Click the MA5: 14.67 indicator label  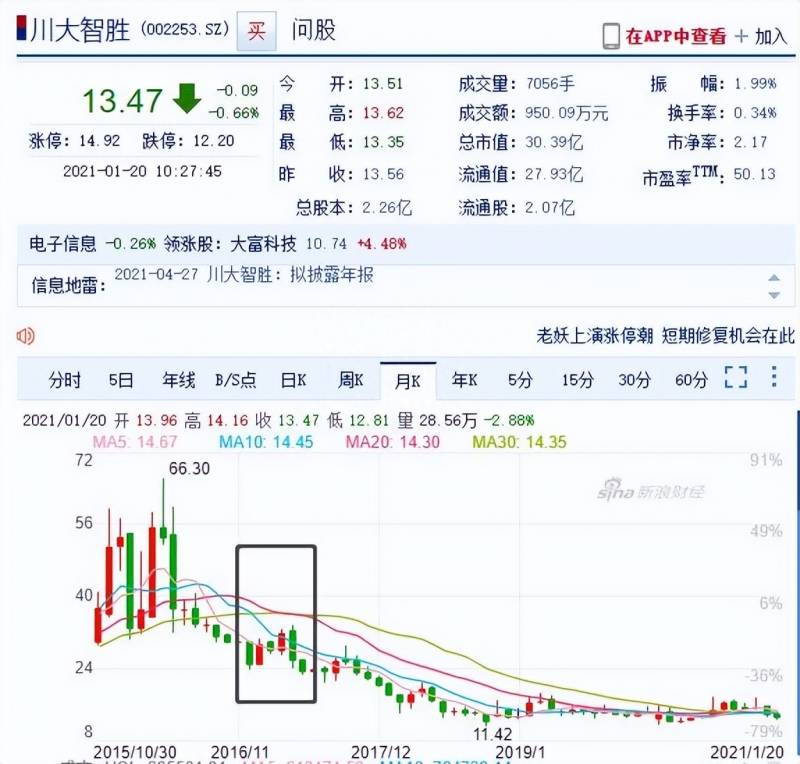point(135,441)
